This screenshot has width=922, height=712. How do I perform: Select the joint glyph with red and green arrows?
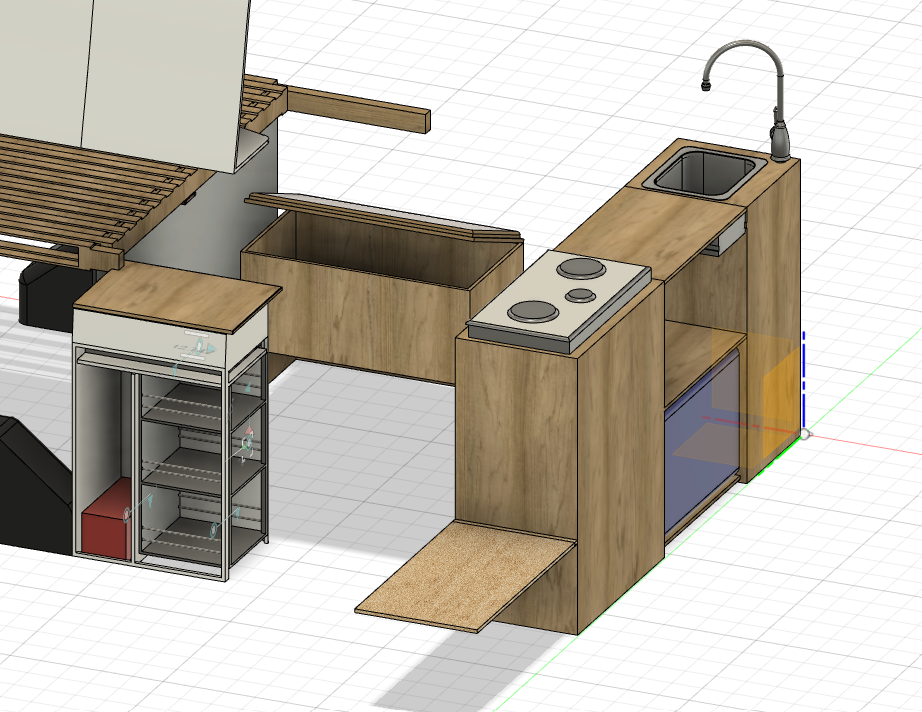coord(248,444)
